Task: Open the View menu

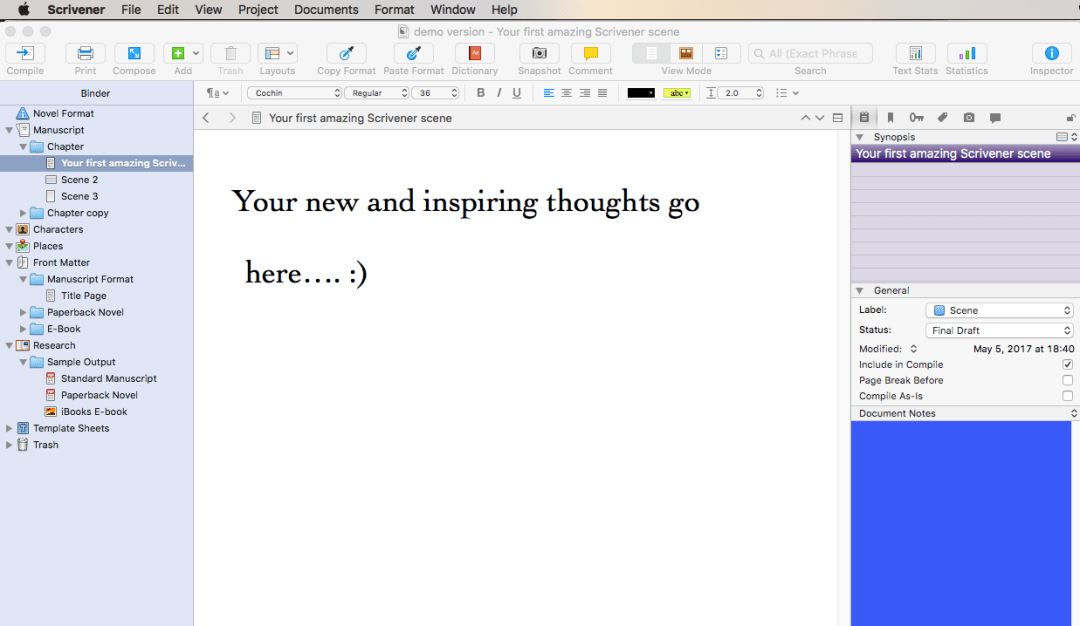Action: 208,10
